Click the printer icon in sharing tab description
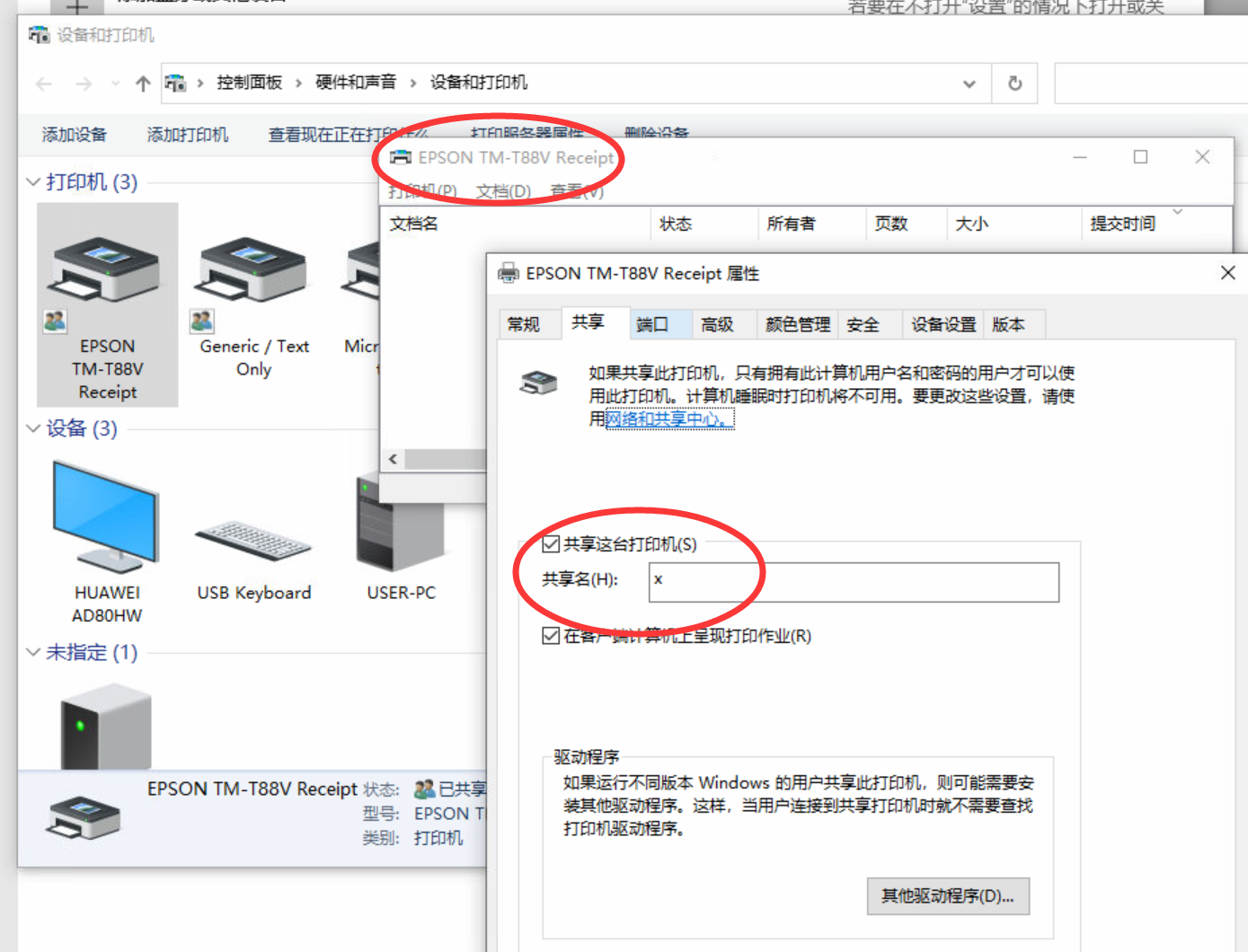 539,383
